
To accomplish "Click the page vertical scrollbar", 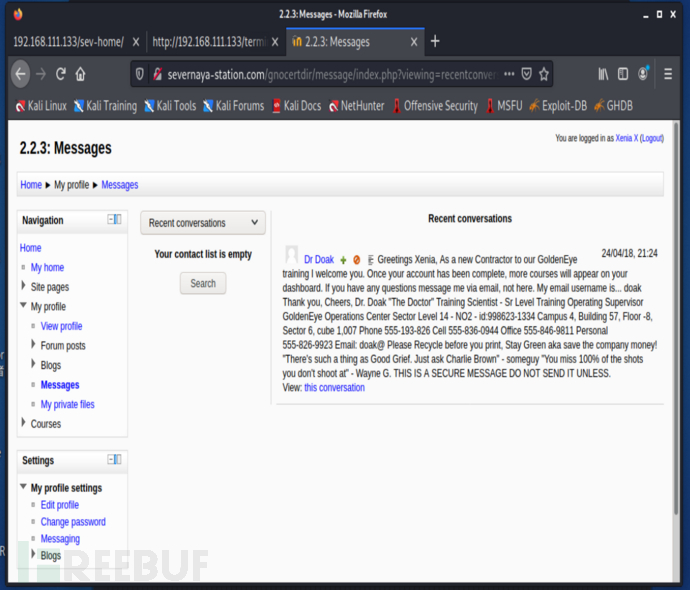I will click(x=676, y=317).
